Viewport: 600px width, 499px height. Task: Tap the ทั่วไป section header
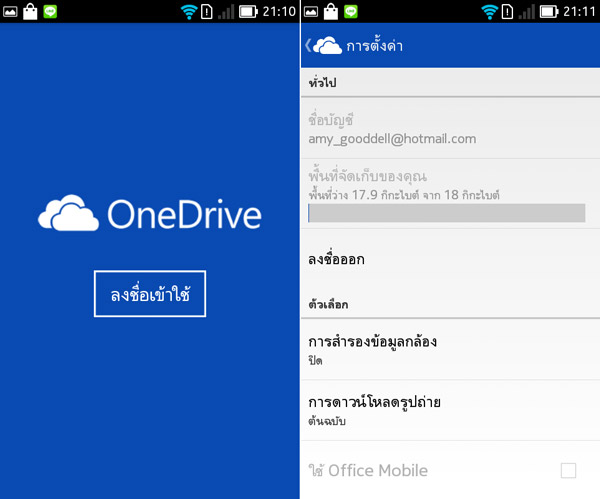[323, 82]
